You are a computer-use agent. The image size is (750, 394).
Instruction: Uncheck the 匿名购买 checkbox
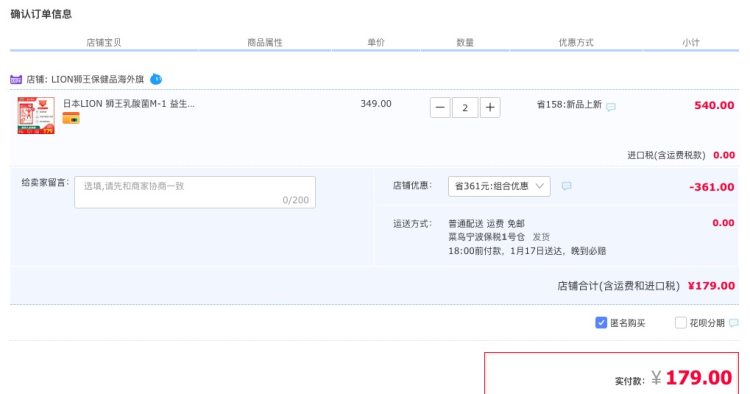(x=601, y=323)
